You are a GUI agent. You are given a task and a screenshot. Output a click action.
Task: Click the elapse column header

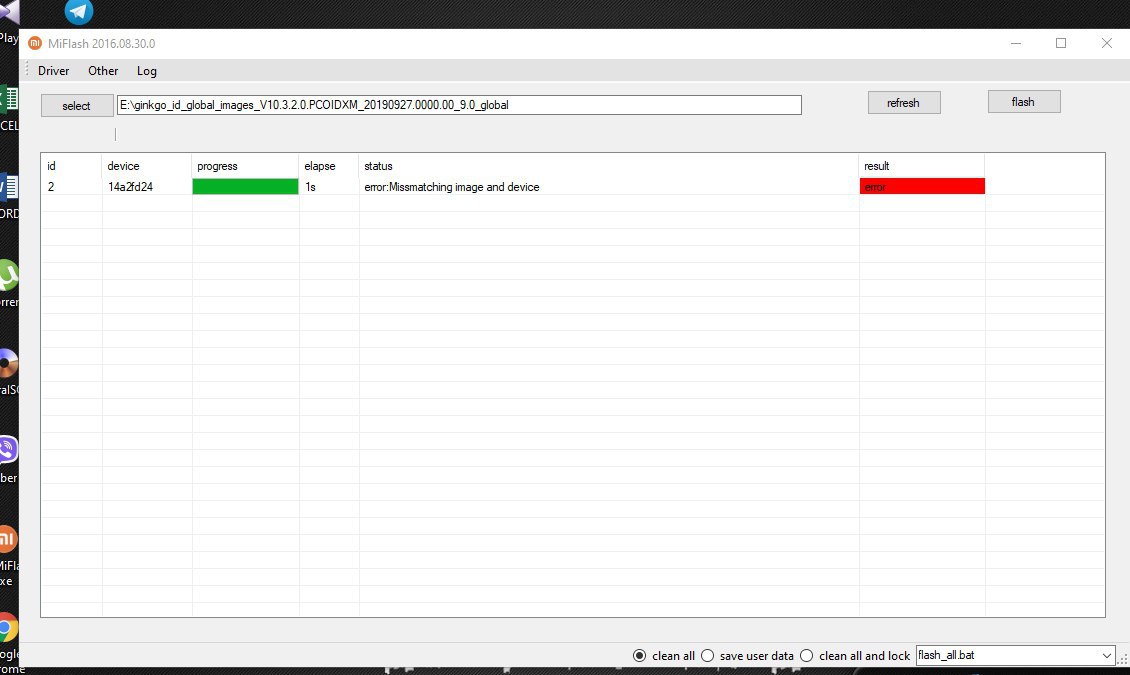pos(329,166)
